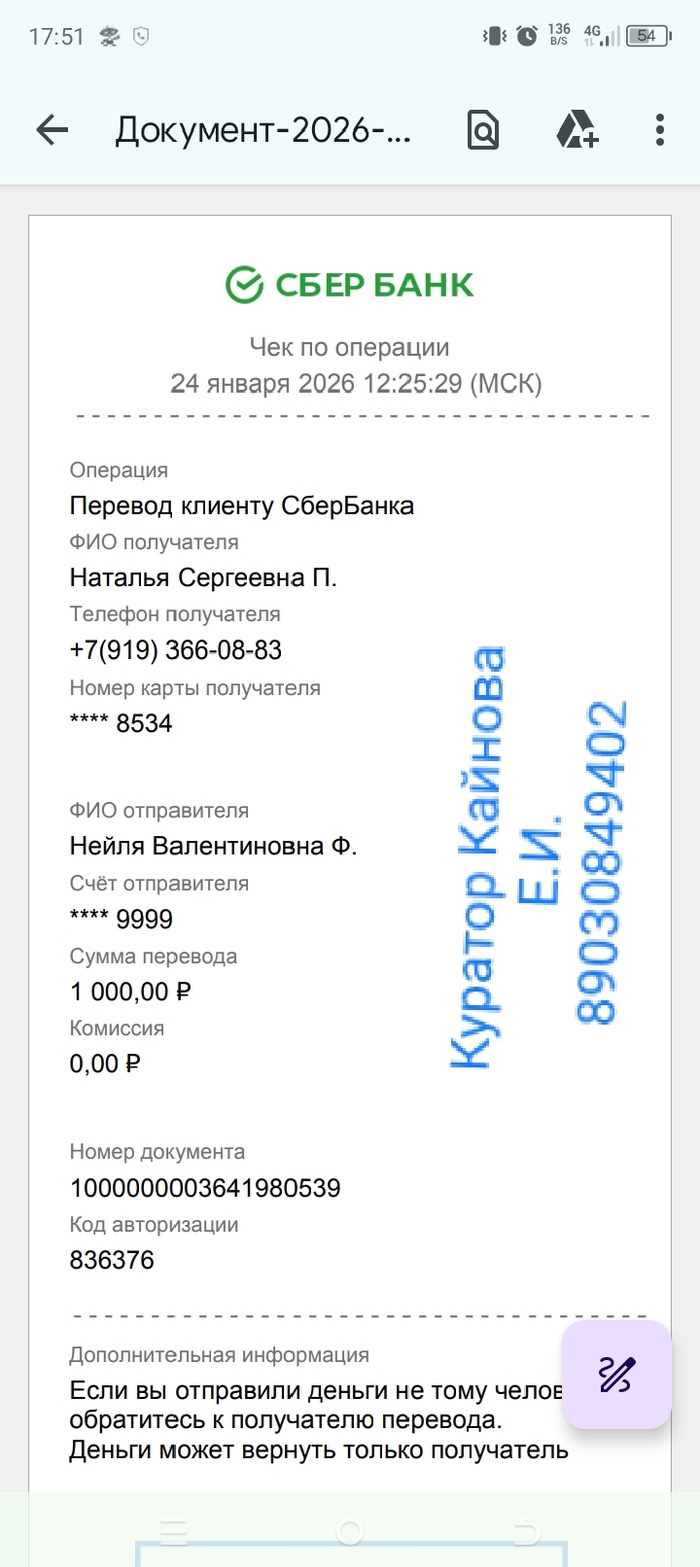Open the find-in-document search icon

[483, 129]
